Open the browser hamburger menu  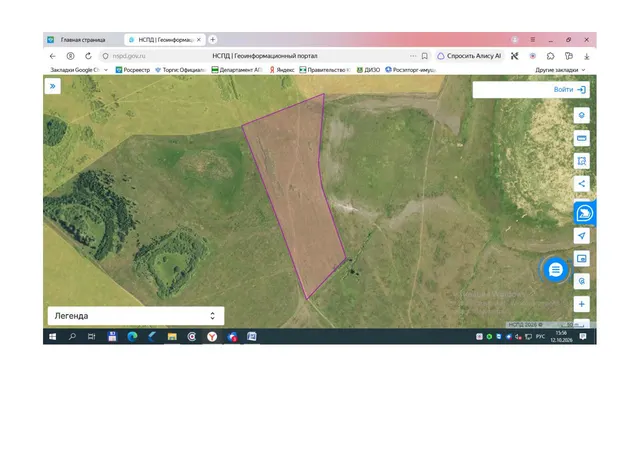[x=533, y=40]
